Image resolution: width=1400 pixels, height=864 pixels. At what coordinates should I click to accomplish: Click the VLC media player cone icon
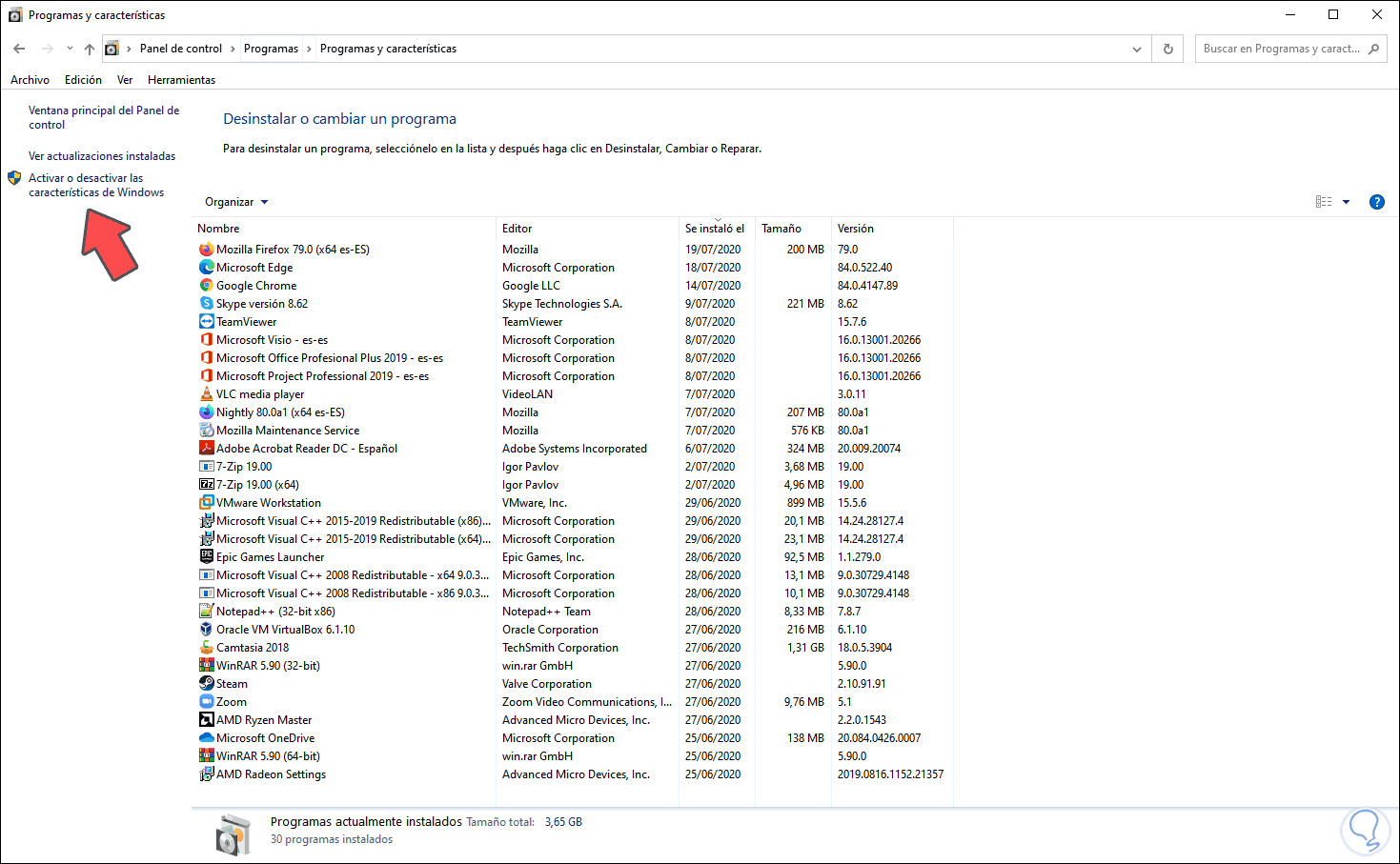206,394
